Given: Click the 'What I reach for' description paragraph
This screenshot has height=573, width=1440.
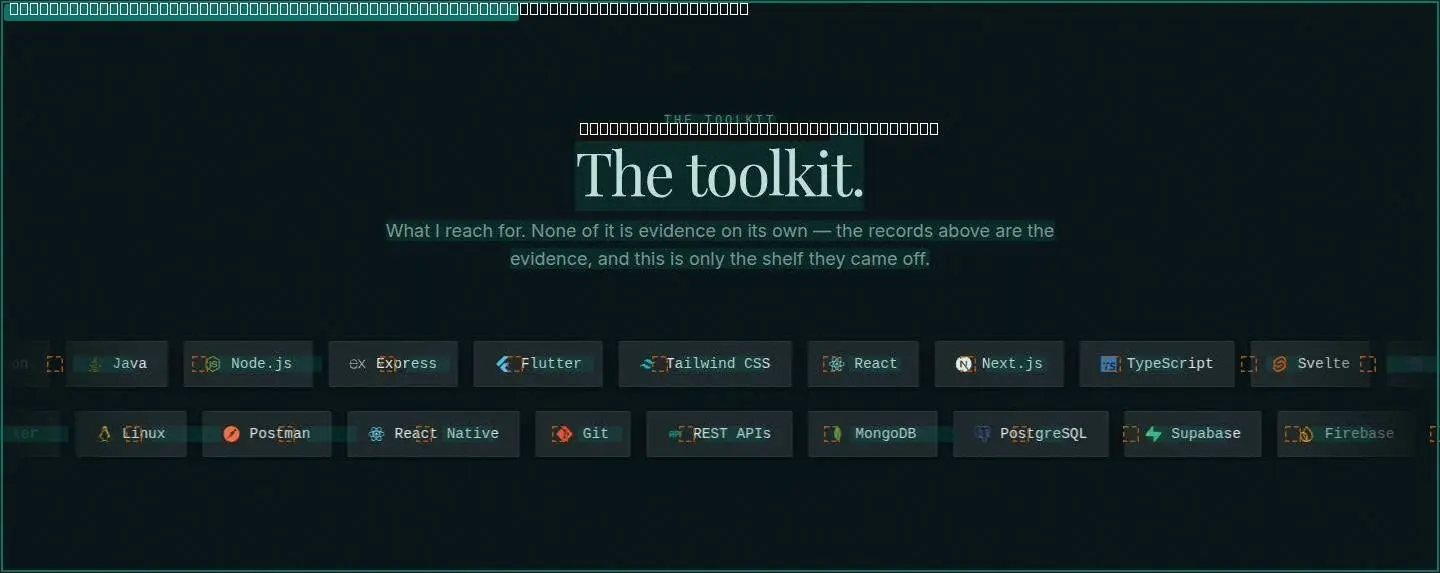Looking at the screenshot, I should coord(720,245).
